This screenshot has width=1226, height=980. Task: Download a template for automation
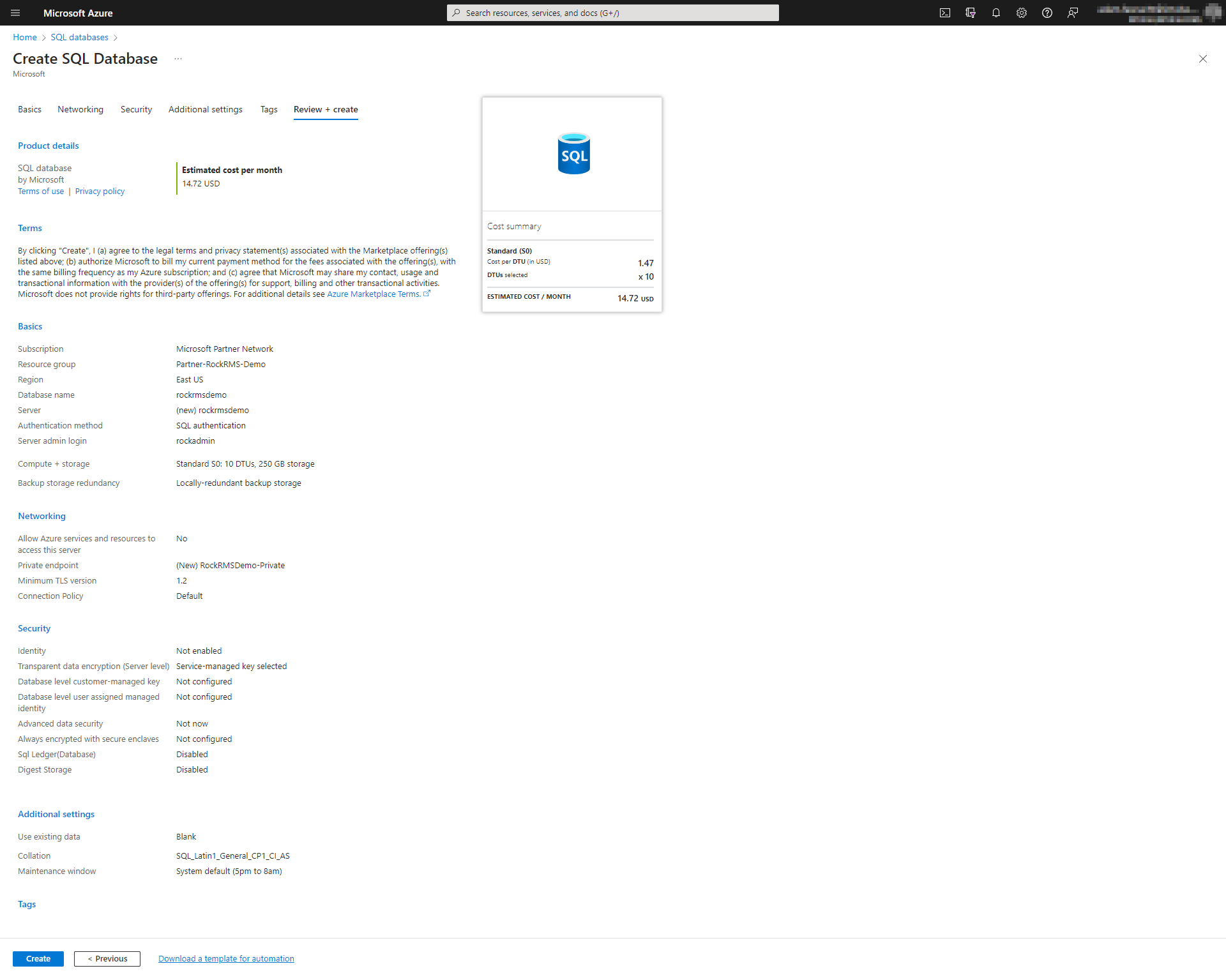225,958
